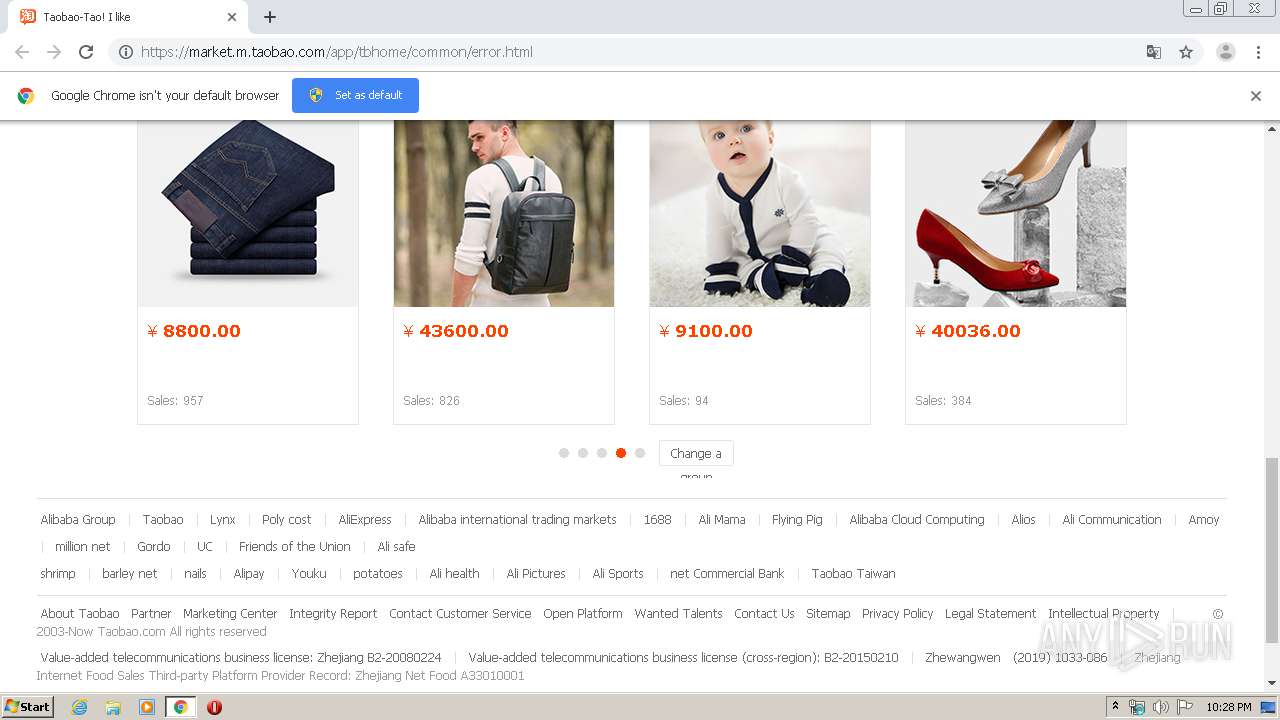This screenshot has width=1280, height=720.
Task: Open Alibaba Cloud Computing link
Action: coord(917,520)
